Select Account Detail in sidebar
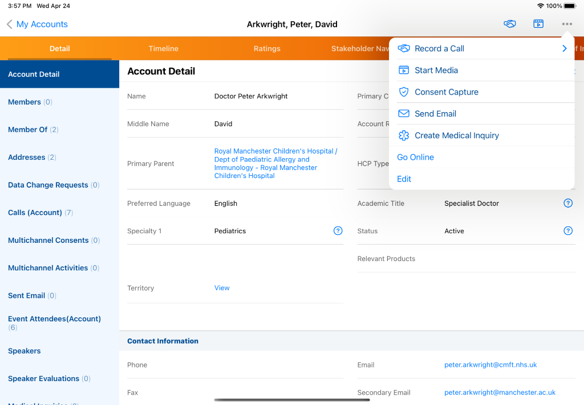 point(60,74)
